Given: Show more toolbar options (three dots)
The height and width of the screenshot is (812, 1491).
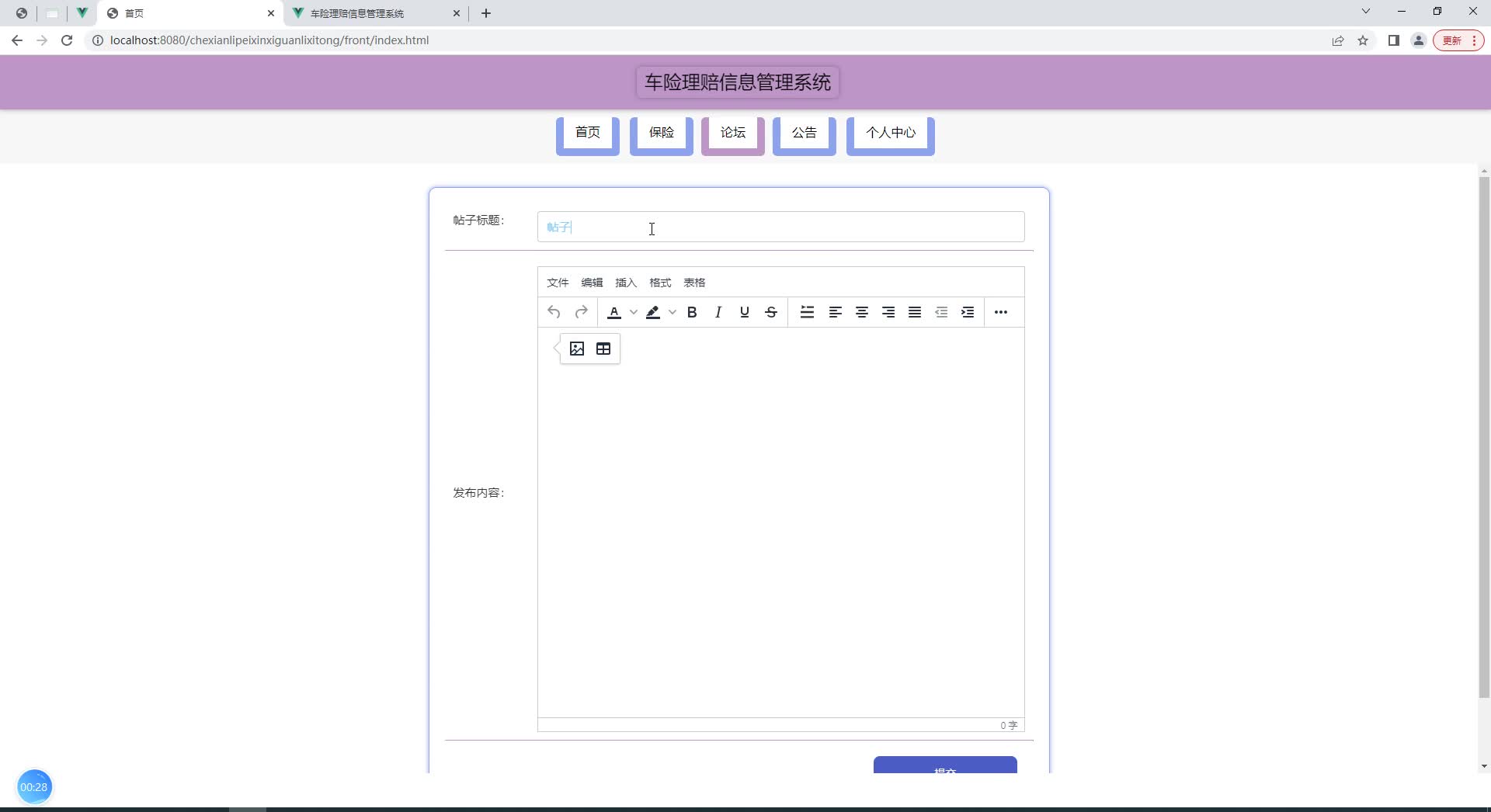Looking at the screenshot, I should 1001,312.
